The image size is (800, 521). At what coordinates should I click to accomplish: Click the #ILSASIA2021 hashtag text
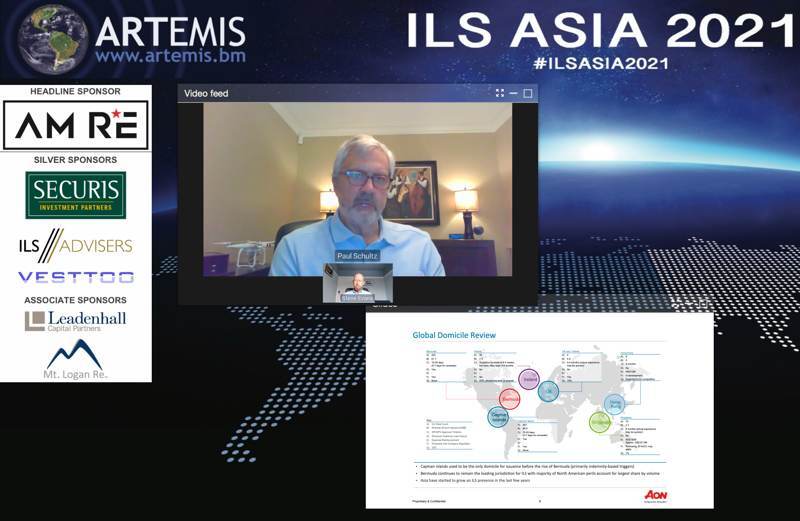click(x=600, y=63)
